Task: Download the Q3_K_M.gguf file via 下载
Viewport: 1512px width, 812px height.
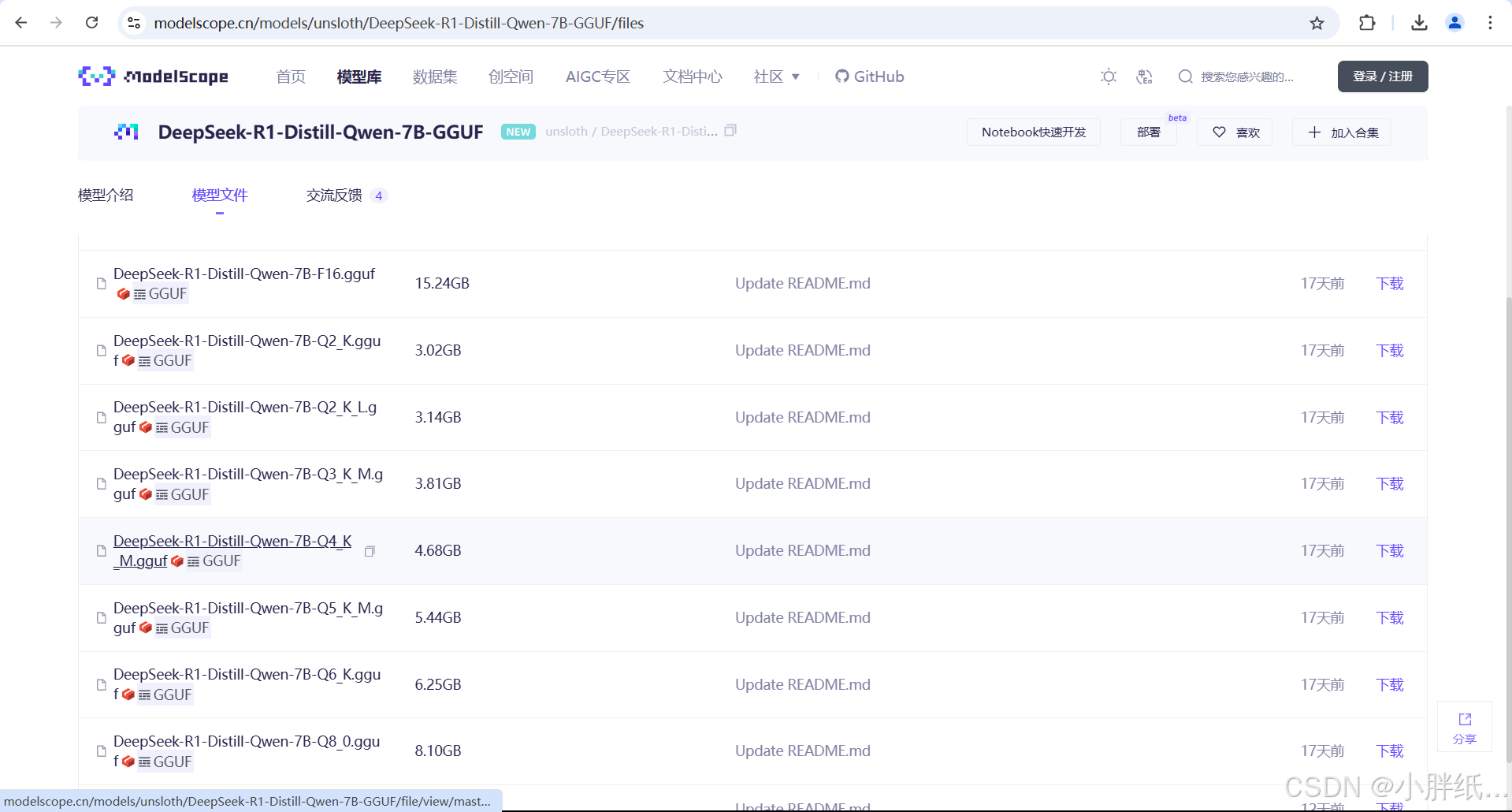Action: (x=1390, y=484)
